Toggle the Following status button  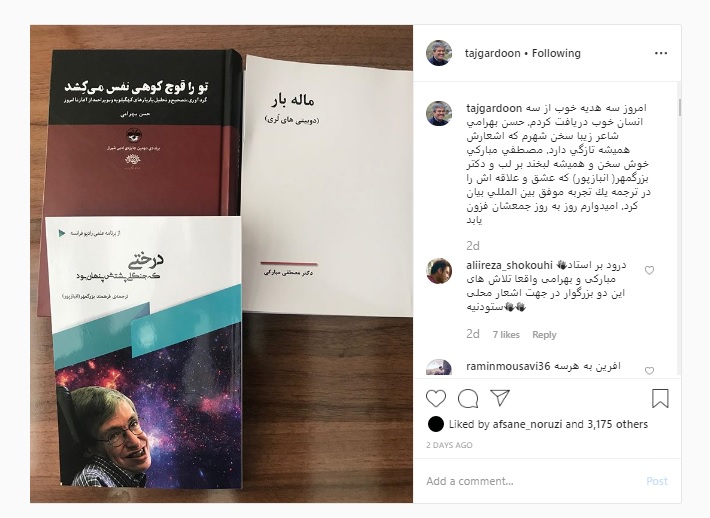point(556,53)
